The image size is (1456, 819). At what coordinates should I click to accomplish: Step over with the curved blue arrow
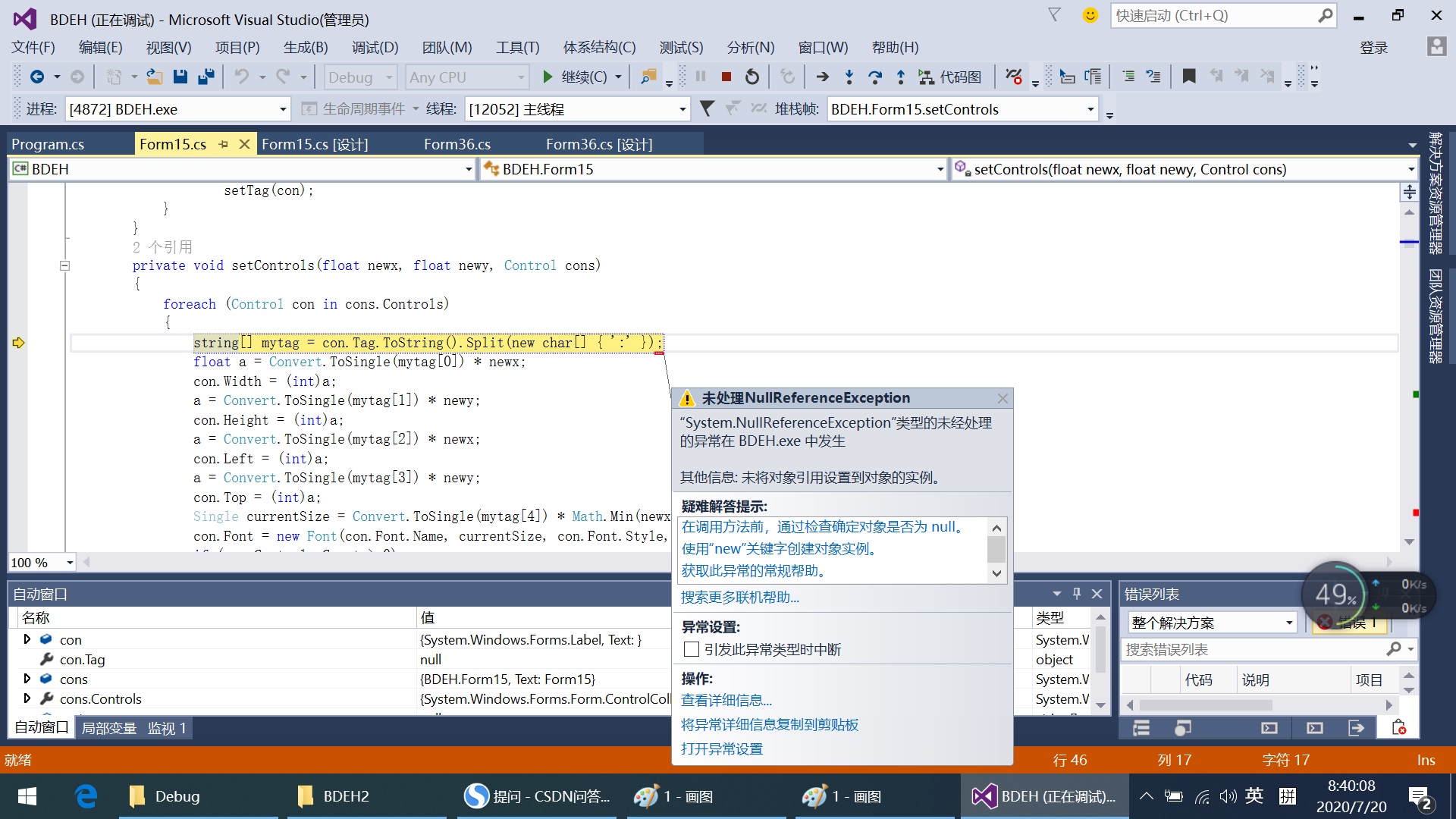(874, 77)
